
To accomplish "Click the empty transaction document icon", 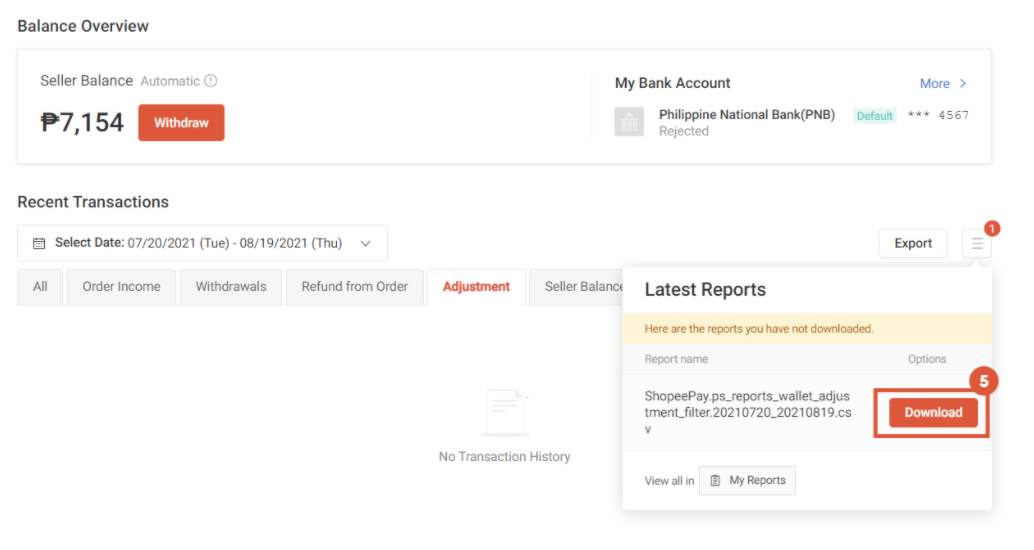I will [x=504, y=412].
